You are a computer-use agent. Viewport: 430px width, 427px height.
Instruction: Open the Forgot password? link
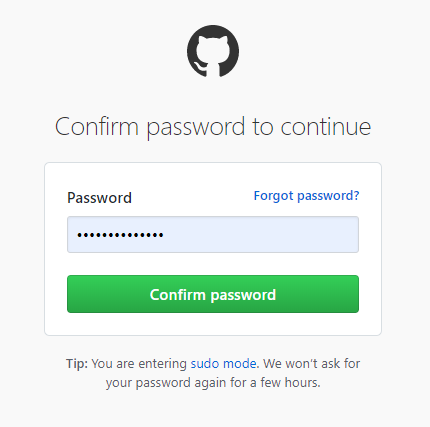tap(306, 196)
